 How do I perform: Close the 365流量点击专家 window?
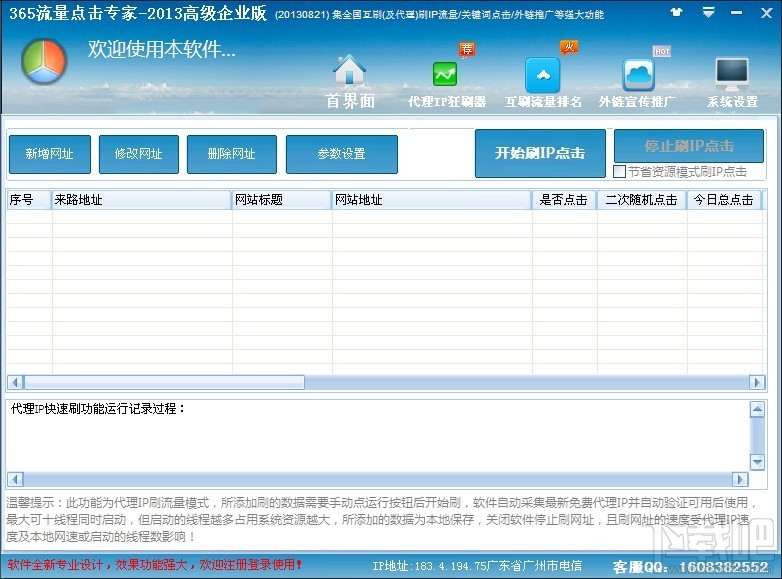point(767,13)
